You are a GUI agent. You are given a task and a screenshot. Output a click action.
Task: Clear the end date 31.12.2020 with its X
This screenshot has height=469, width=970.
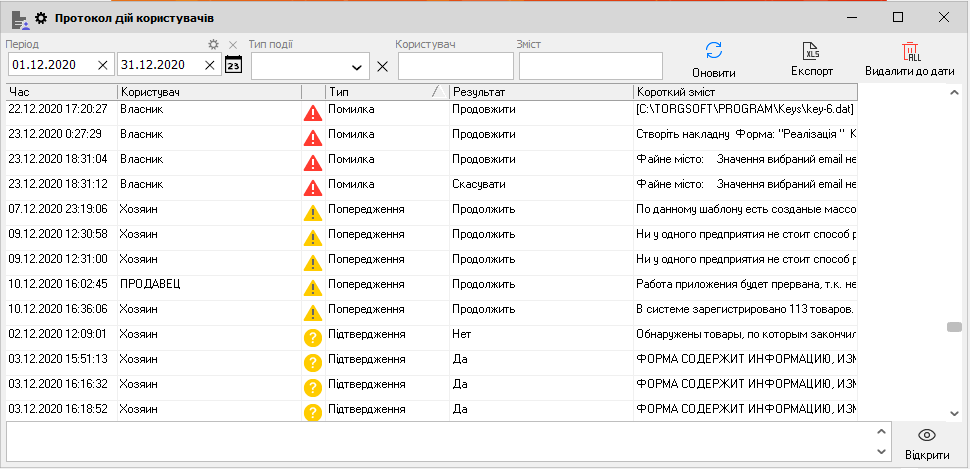[x=209, y=65]
